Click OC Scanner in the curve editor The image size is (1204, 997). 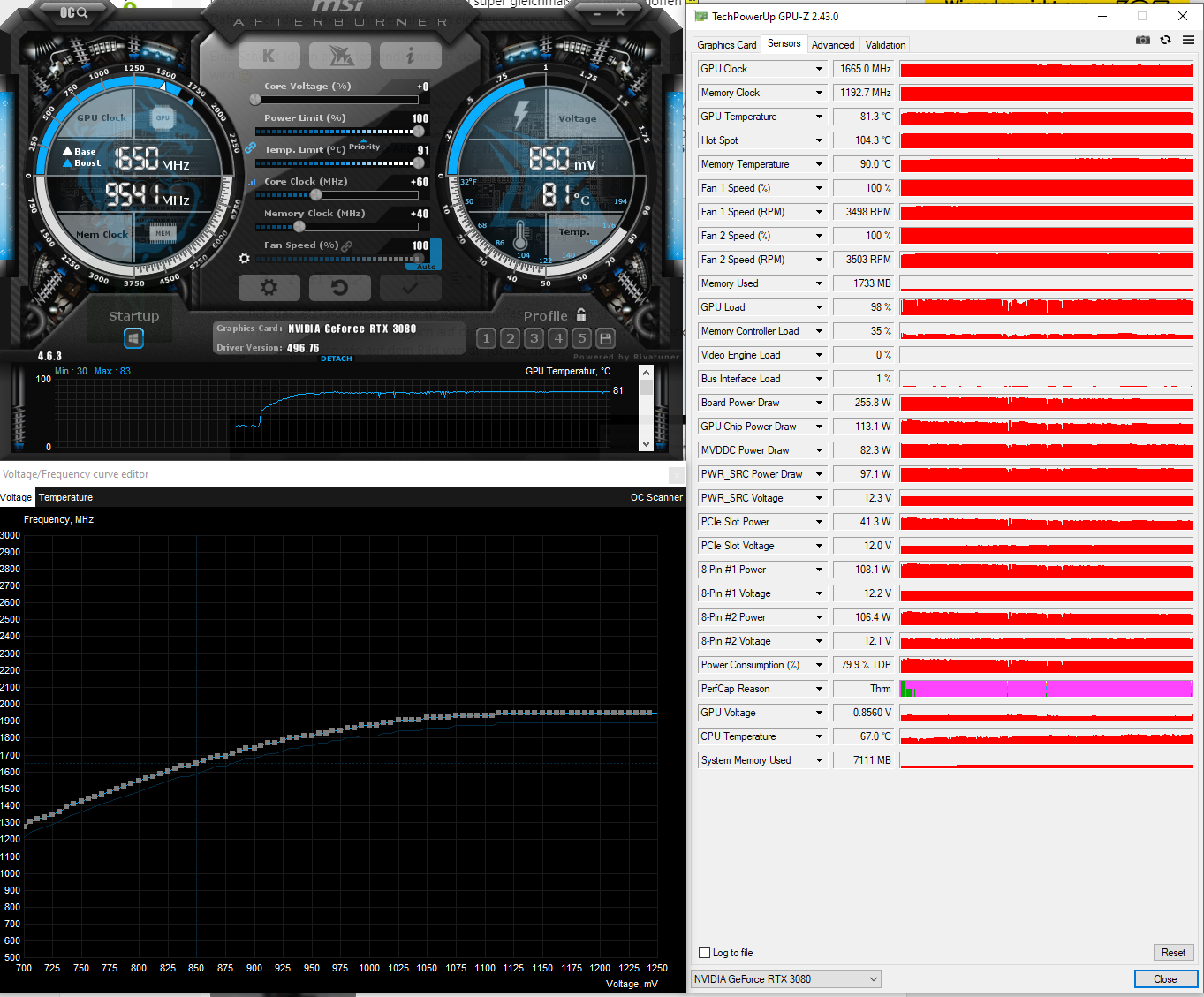(x=656, y=497)
